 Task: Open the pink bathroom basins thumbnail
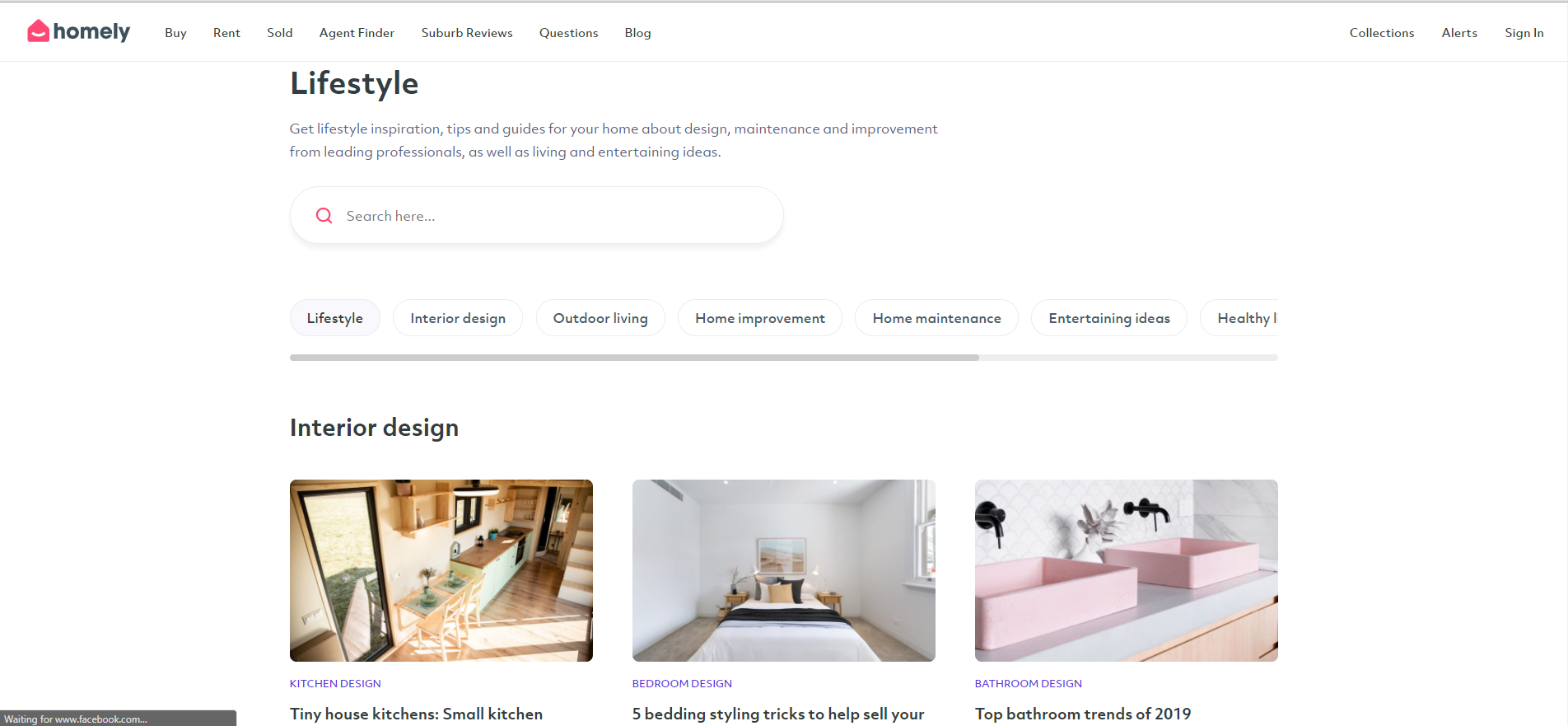[1127, 570]
